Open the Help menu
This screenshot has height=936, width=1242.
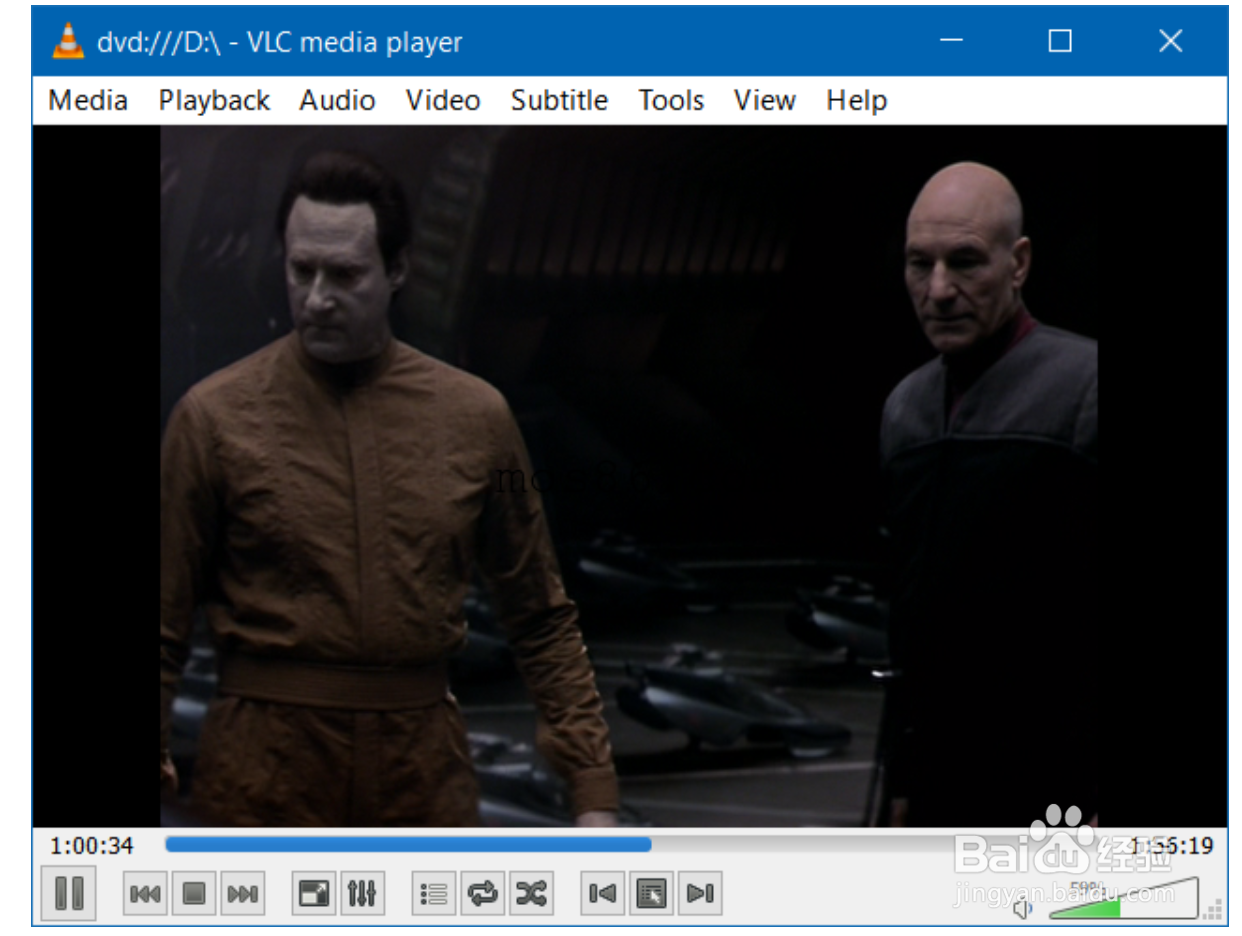[x=856, y=101]
